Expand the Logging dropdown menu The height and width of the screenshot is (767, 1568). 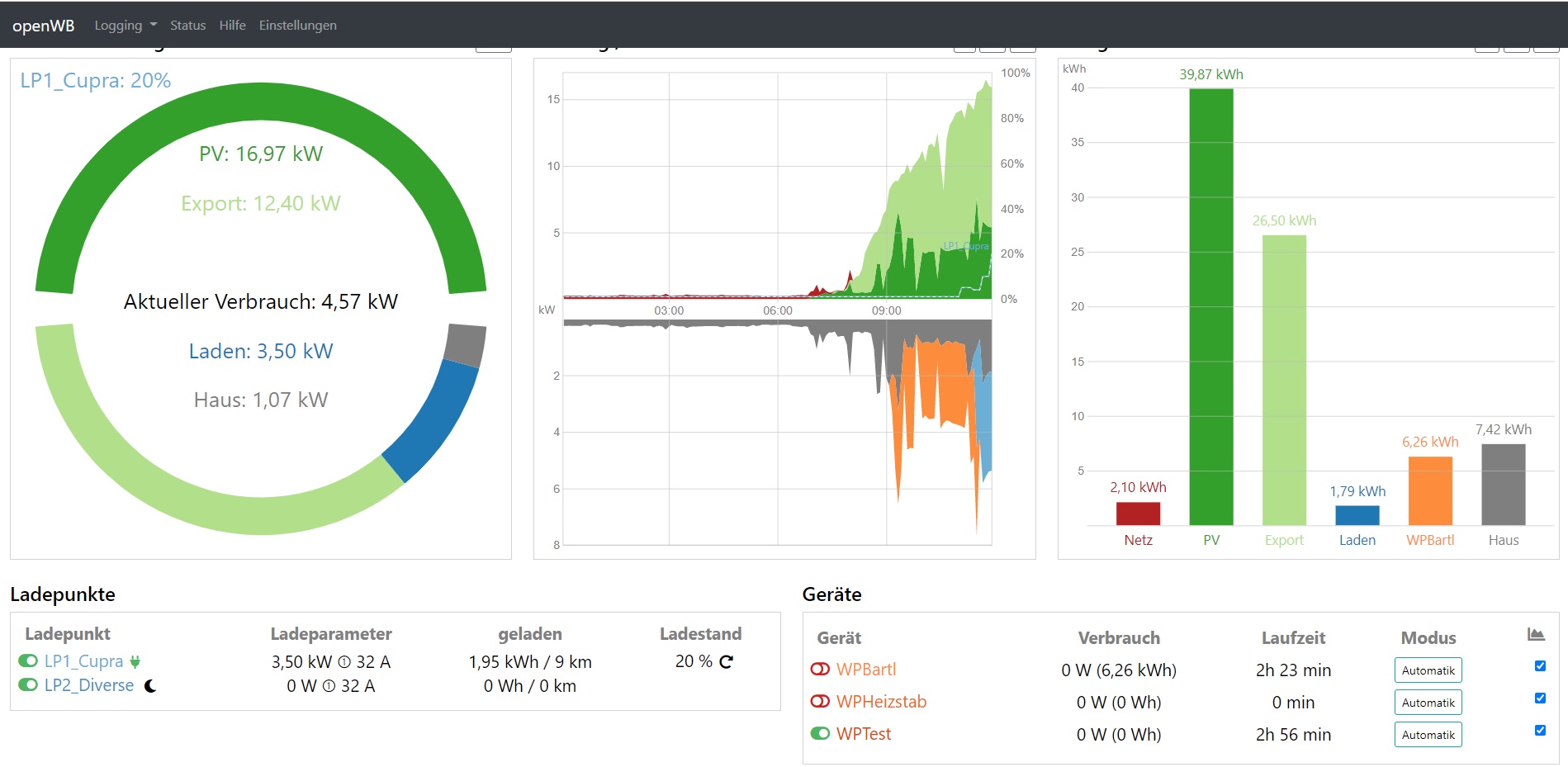point(125,26)
